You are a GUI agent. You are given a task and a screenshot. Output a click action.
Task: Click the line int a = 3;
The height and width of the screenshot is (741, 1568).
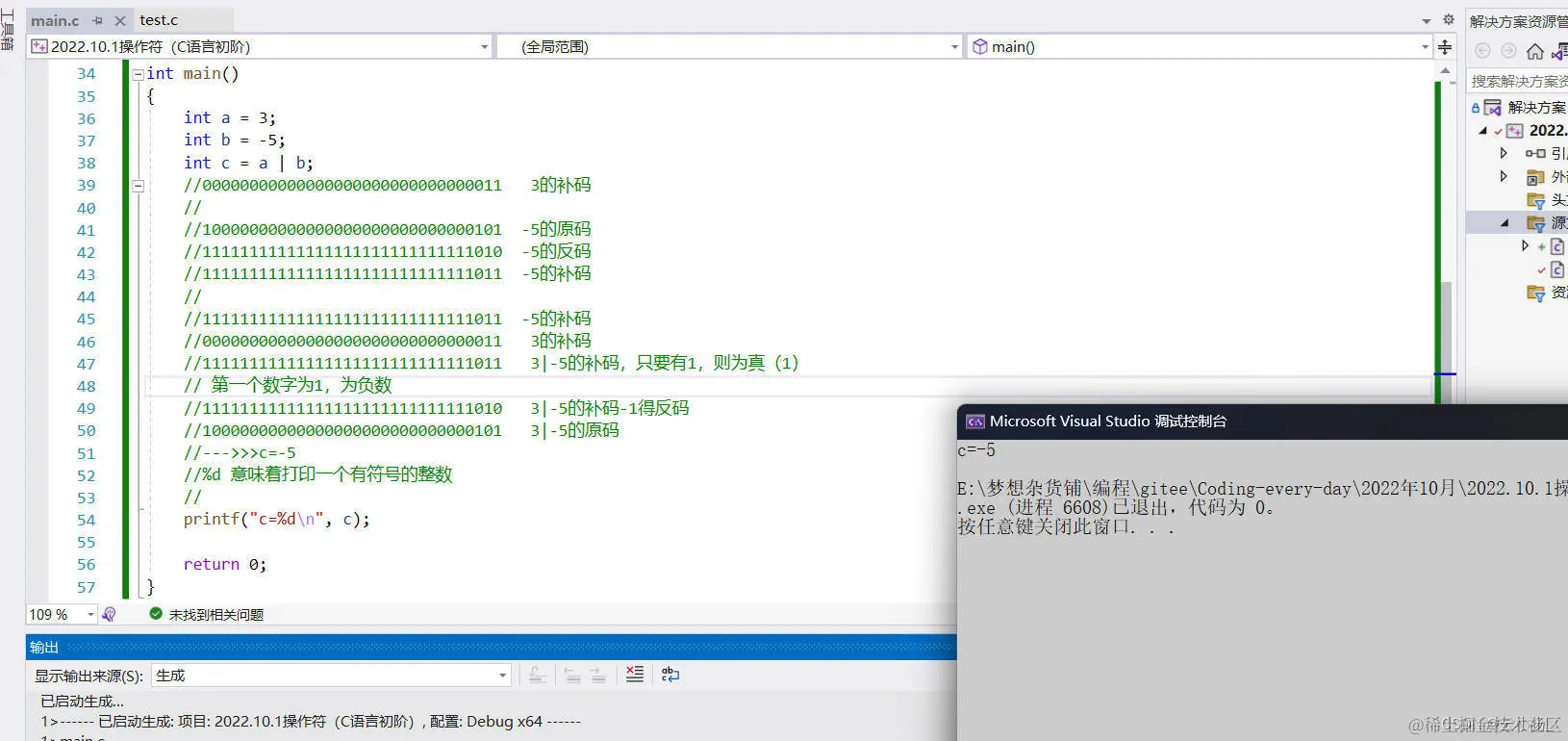pyautogui.click(x=230, y=118)
